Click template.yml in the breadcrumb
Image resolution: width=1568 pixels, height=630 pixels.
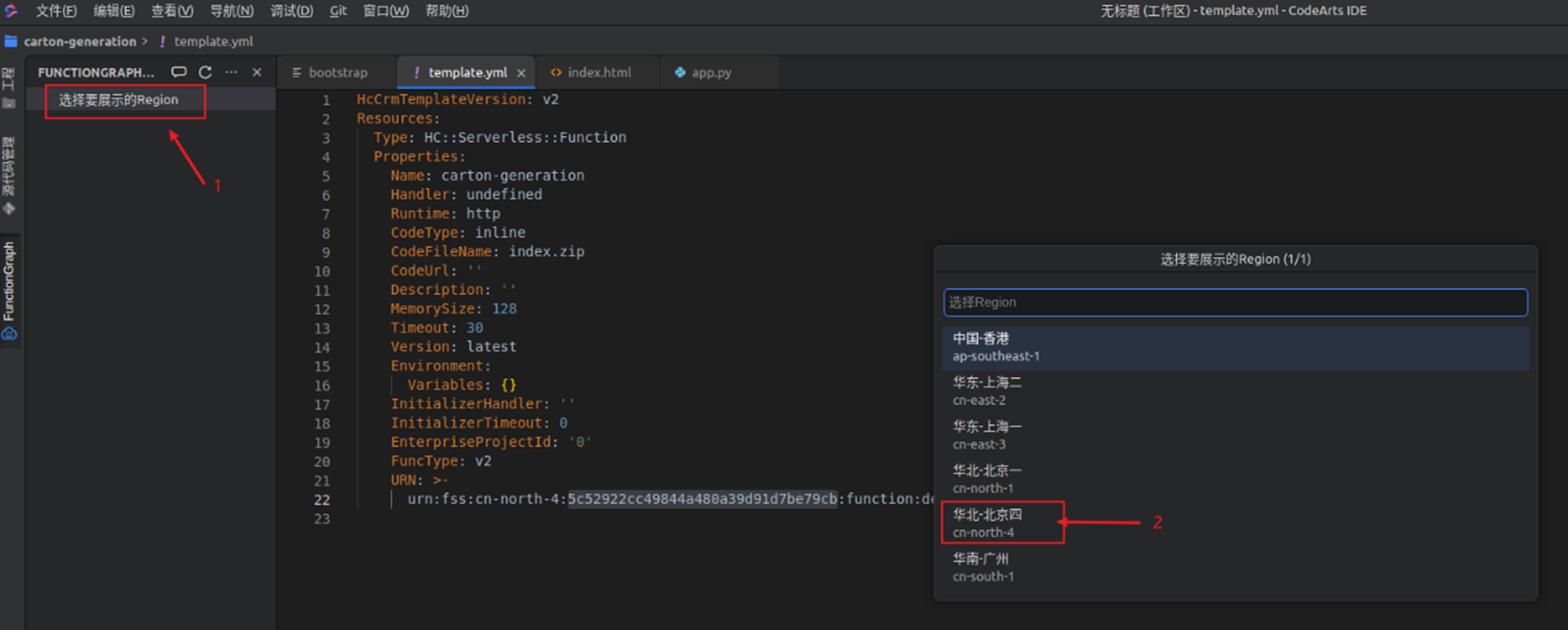[213, 42]
